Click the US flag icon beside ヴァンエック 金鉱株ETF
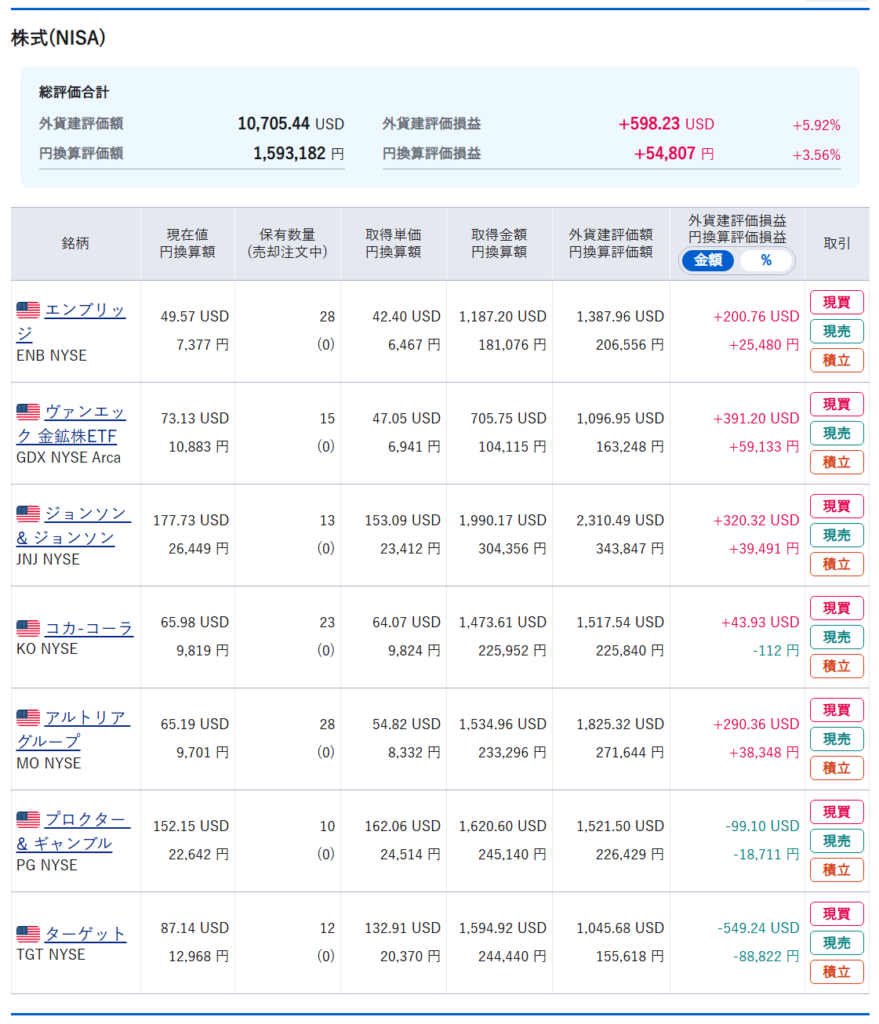The width and height of the screenshot is (879, 1024). coord(28,412)
